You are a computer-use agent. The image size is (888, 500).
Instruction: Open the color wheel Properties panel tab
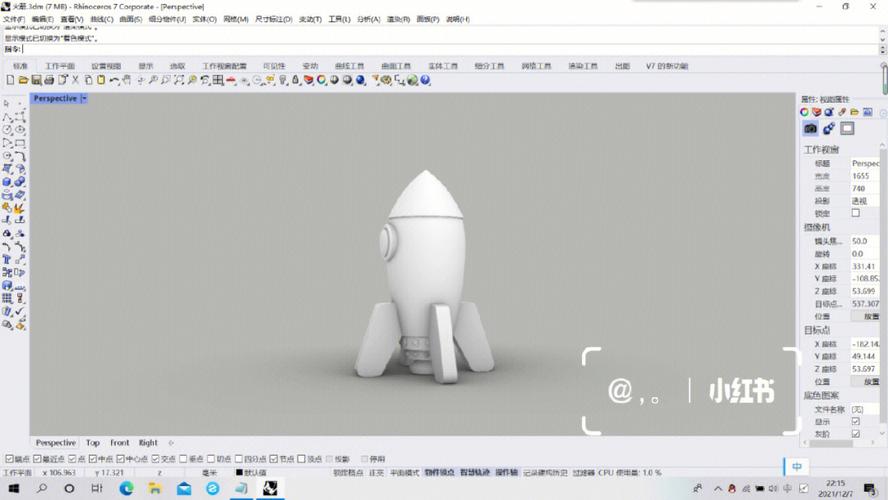804,112
